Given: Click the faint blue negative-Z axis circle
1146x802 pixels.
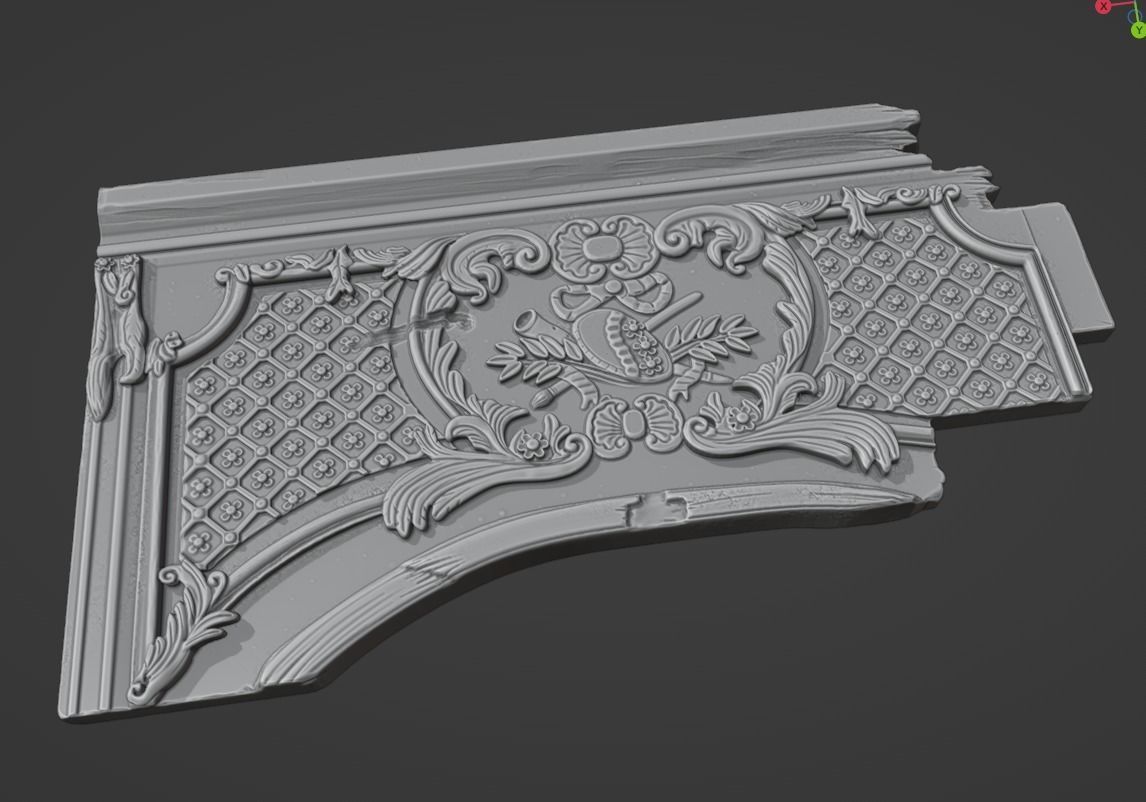Looking at the screenshot, I should pyautogui.click(x=1133, y=15).
